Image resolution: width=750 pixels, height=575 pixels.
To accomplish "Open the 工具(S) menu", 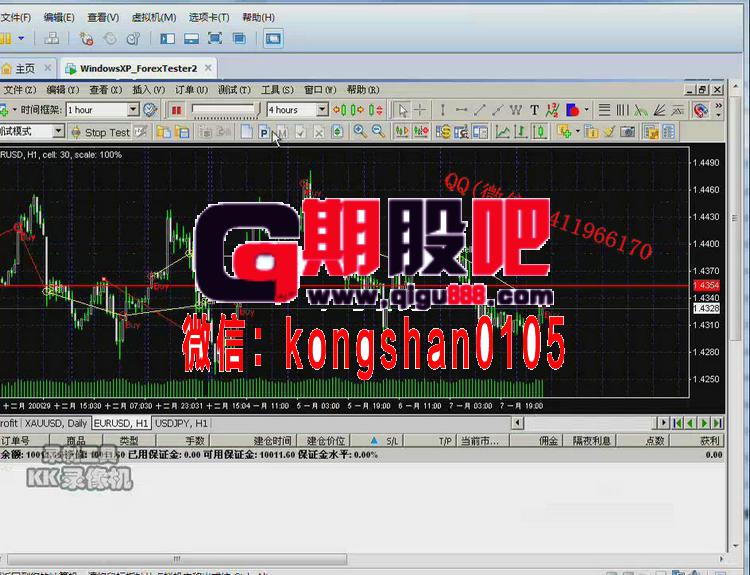I will tap(277, 90).
